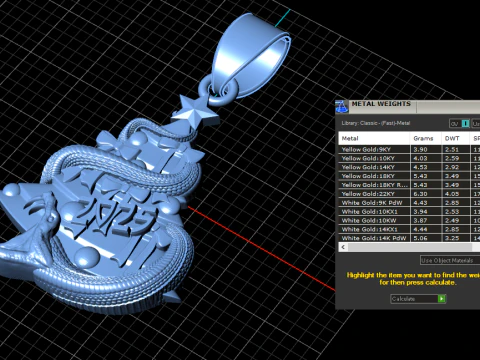Click the bail loop of the pendant model
Screen dimensions: 480x360
[252, 55]
